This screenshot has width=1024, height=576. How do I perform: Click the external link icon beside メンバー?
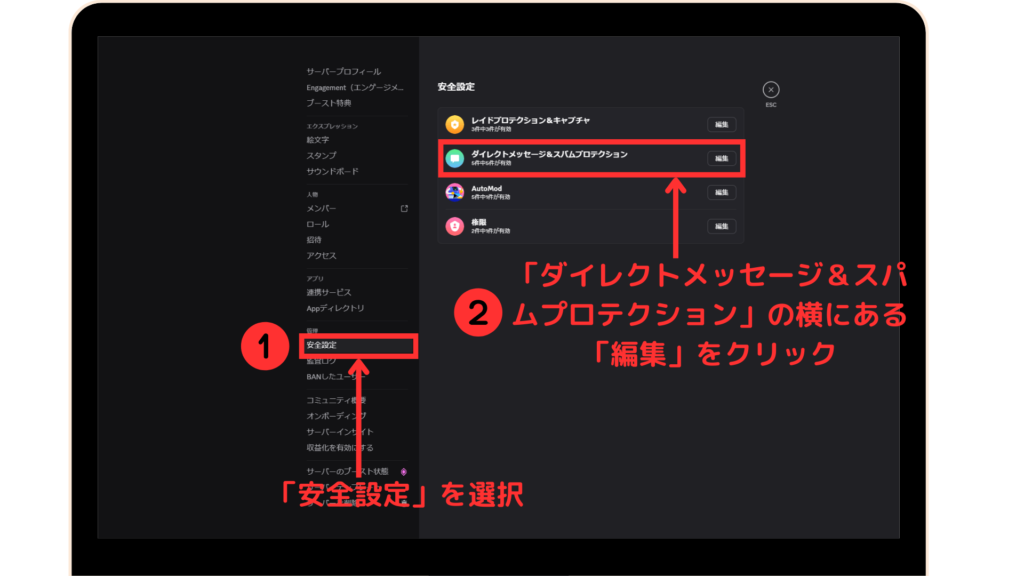[404, 208]
